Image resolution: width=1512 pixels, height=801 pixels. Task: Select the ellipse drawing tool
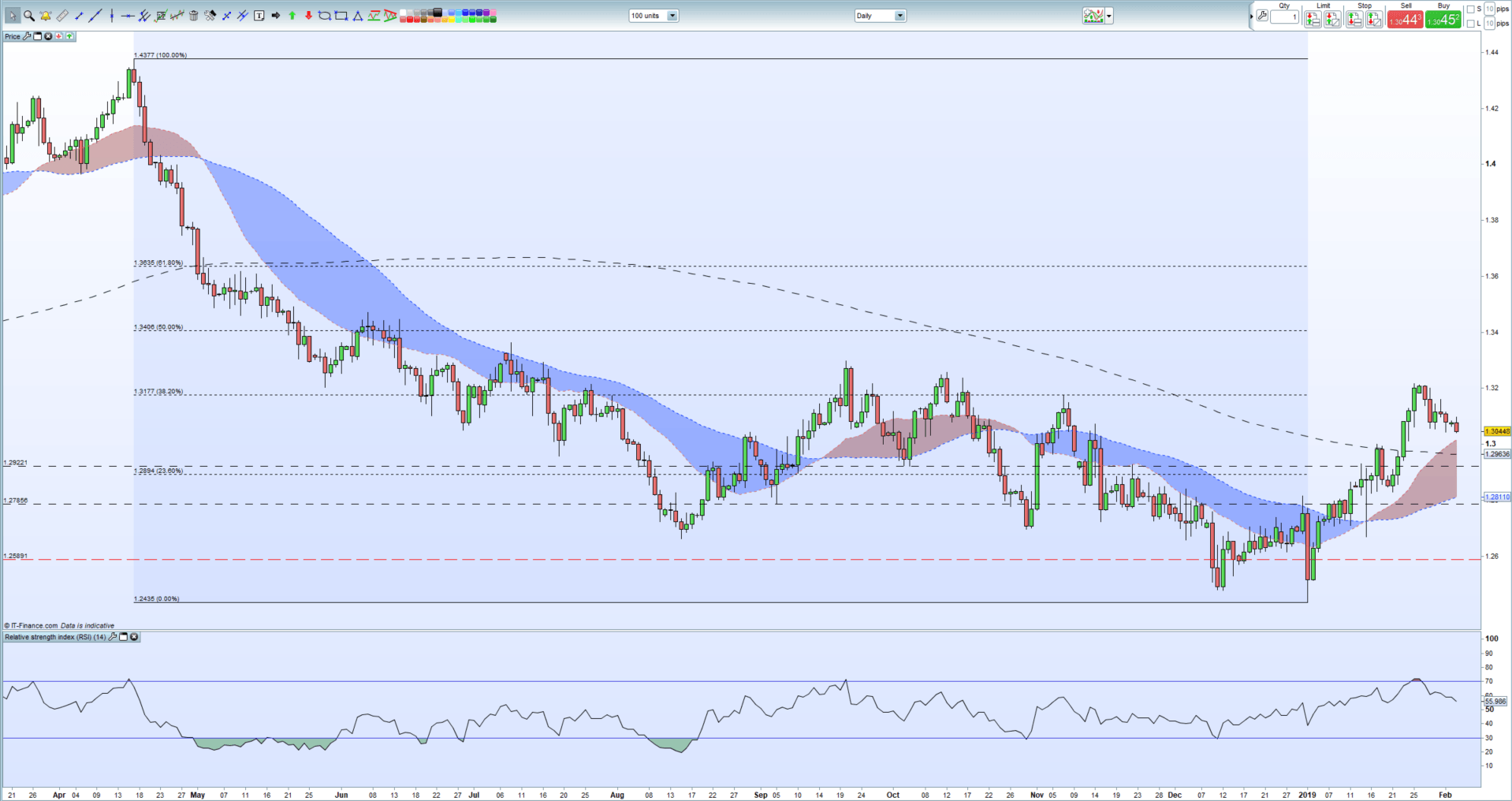(x=324, y=16)
